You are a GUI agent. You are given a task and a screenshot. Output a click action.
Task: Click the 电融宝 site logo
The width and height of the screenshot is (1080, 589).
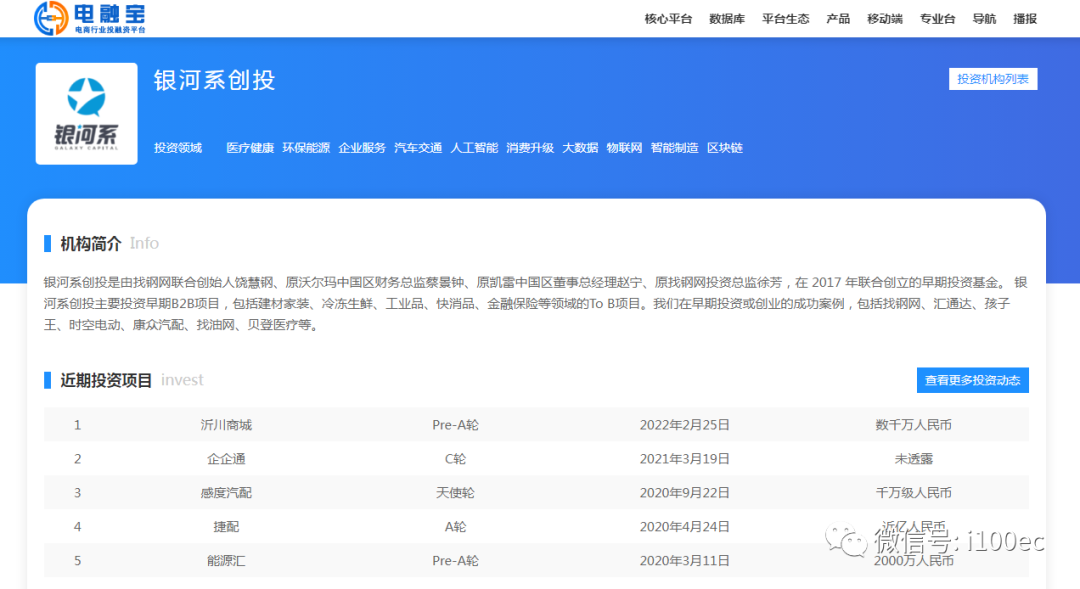pos(90,18)
